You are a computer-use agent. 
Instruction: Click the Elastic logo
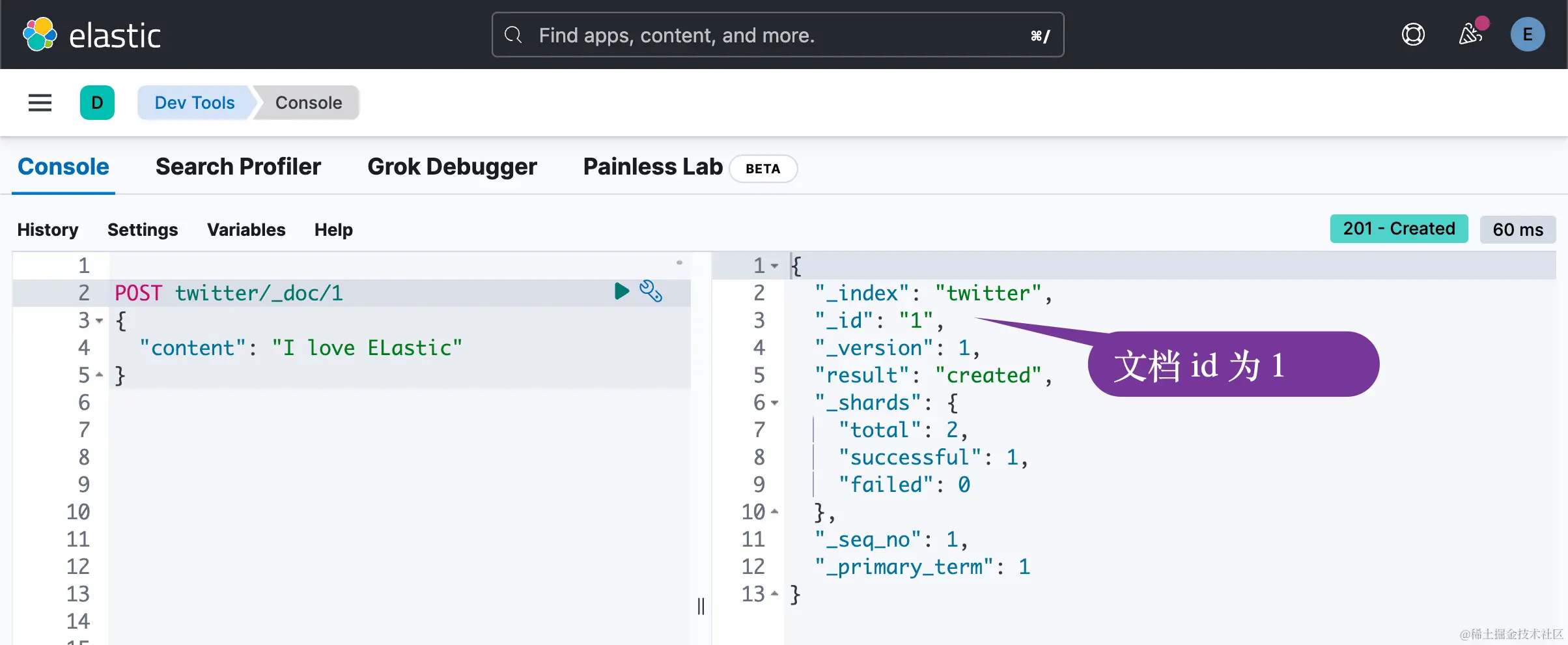coord(92,35)
